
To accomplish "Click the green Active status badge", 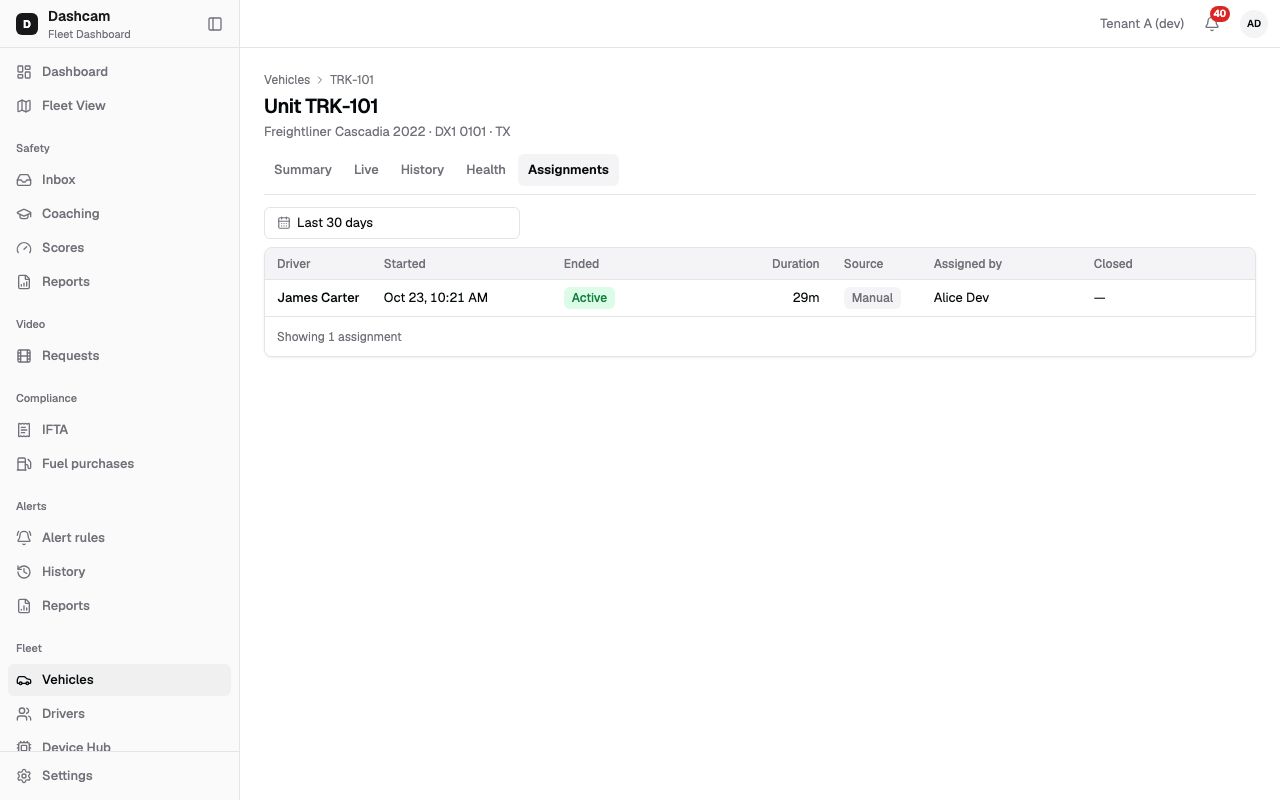I will [589, 298].
